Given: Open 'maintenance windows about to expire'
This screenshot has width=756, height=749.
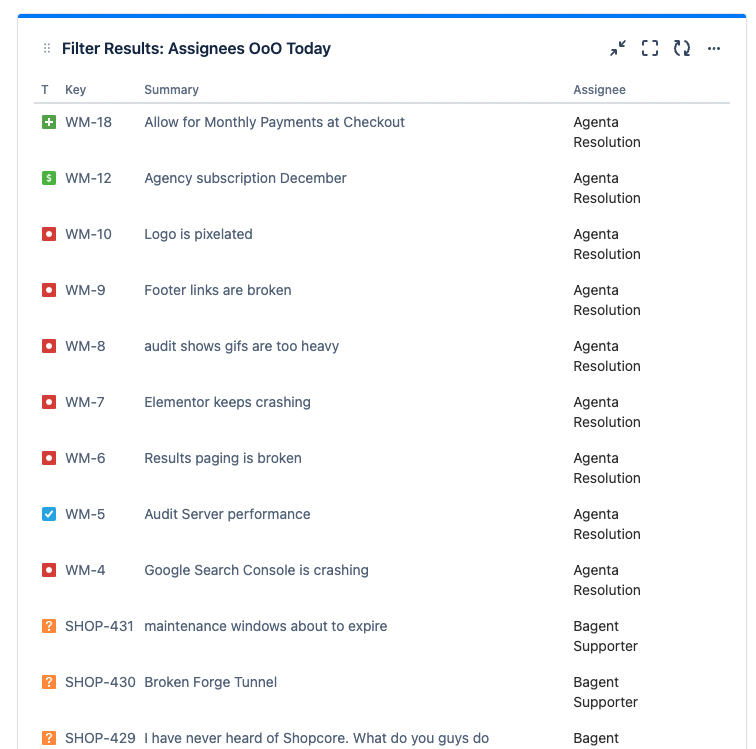Looking at the screenshot, I should 266,626.
